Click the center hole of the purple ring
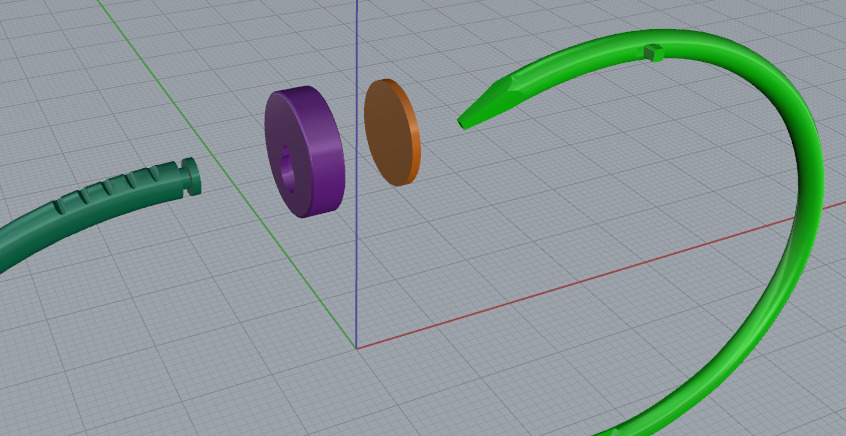This screenshot has height=436, width=846. pos(288,168)
